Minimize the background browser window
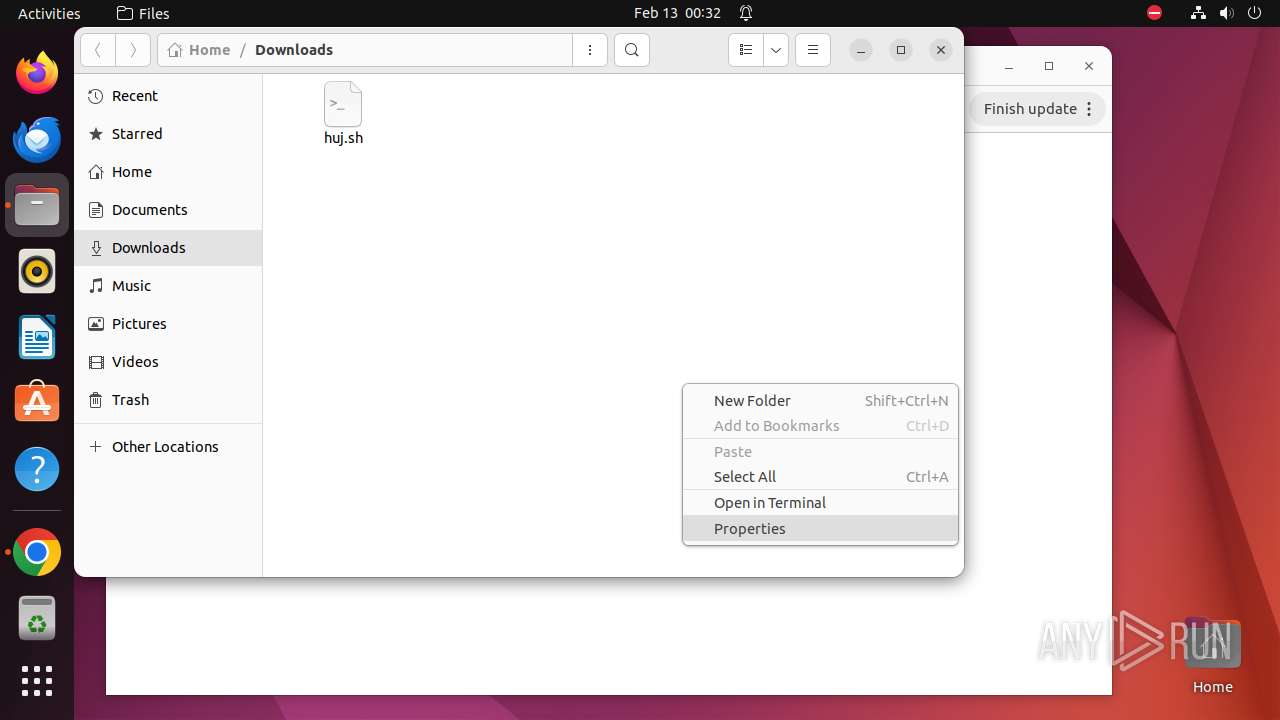 click(x=1009, y=66)
